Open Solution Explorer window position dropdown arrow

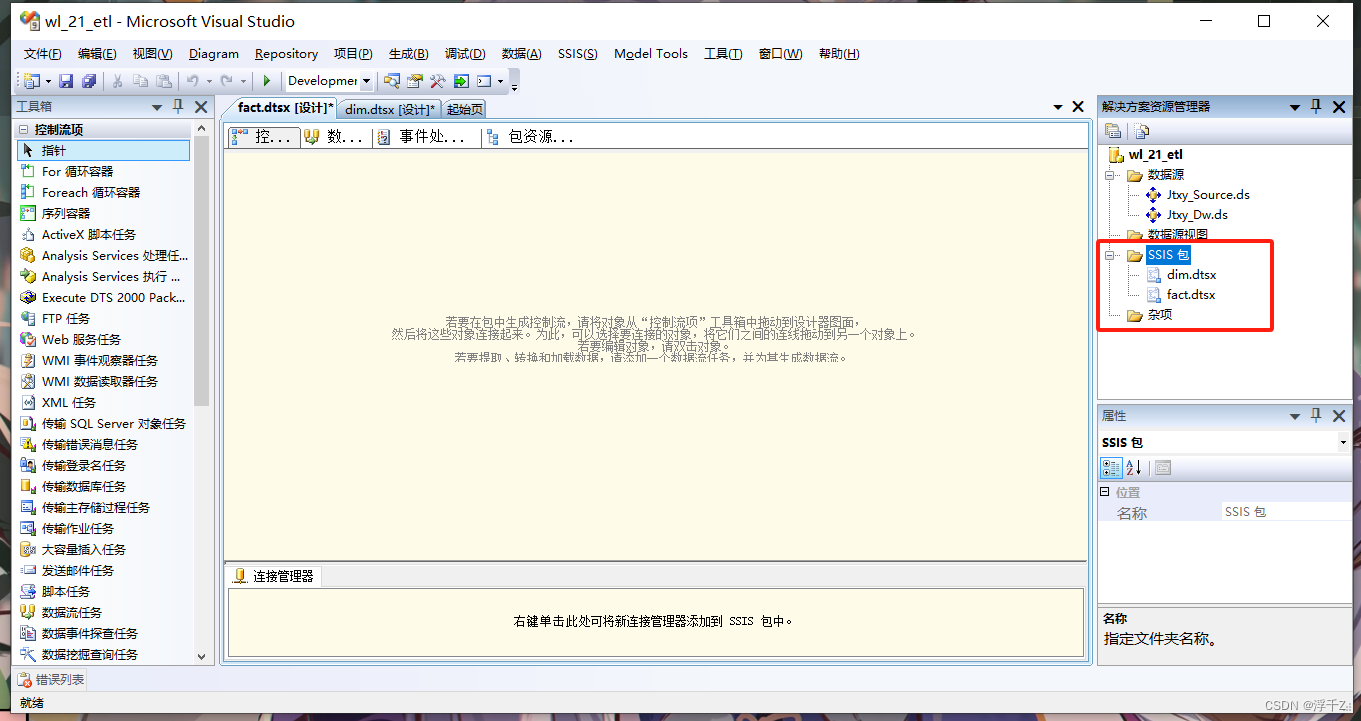pyautogui.click(x=1295, y=107)
